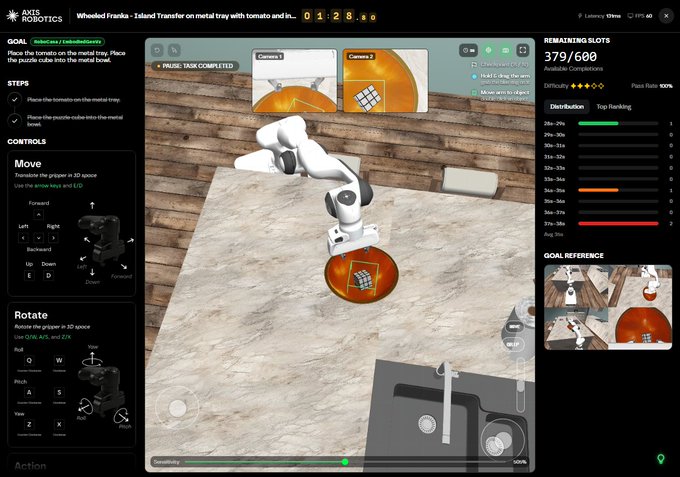Click the A key pitch counter-clockwise
680x477 pixels.
[29, 392]
